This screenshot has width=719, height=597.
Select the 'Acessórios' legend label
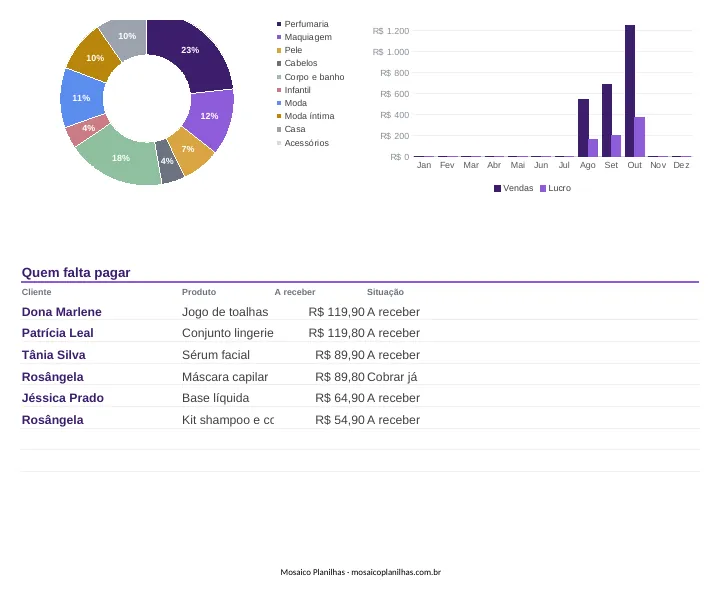click(306, 143)
